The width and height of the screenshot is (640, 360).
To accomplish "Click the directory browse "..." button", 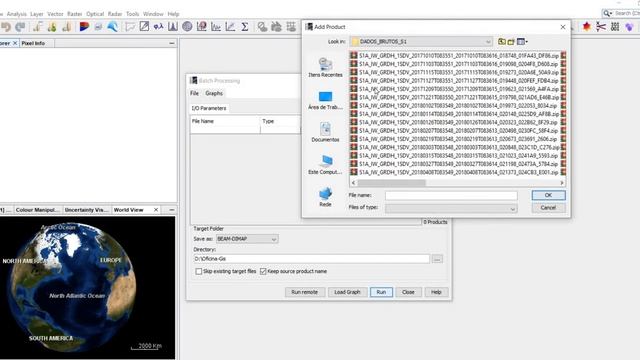I will tap(437, 259).
